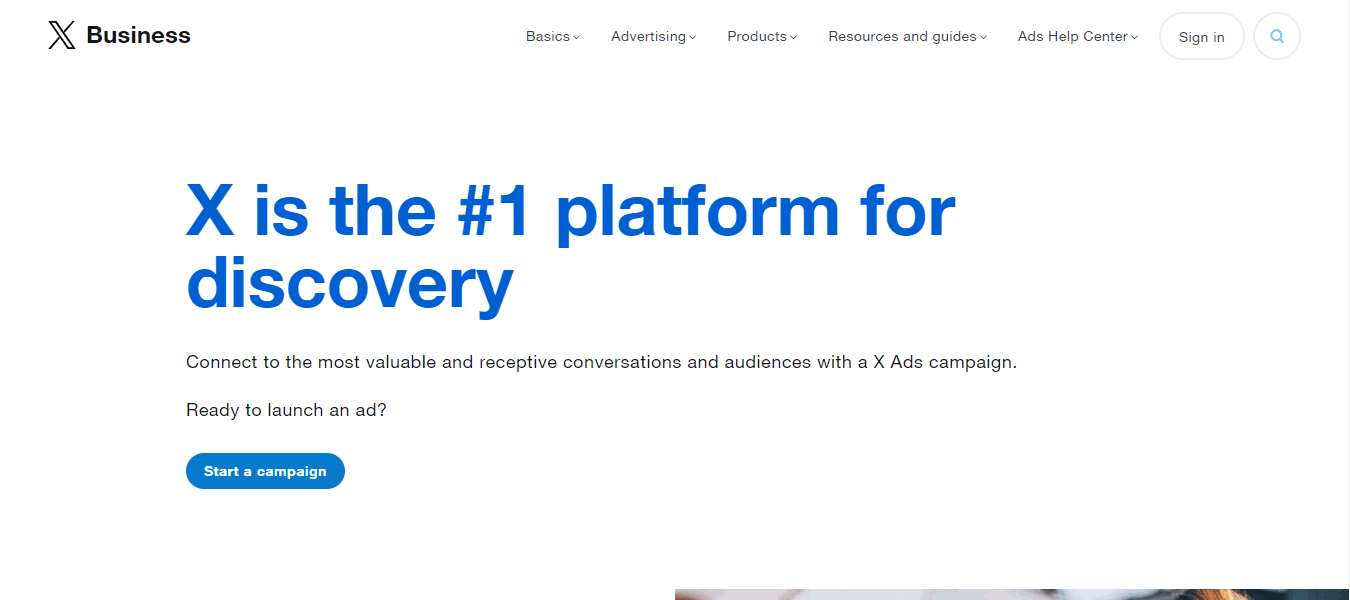Open the Resources and guides menu
Screen dimensions: 1350x600
click(x=902, y=37)
